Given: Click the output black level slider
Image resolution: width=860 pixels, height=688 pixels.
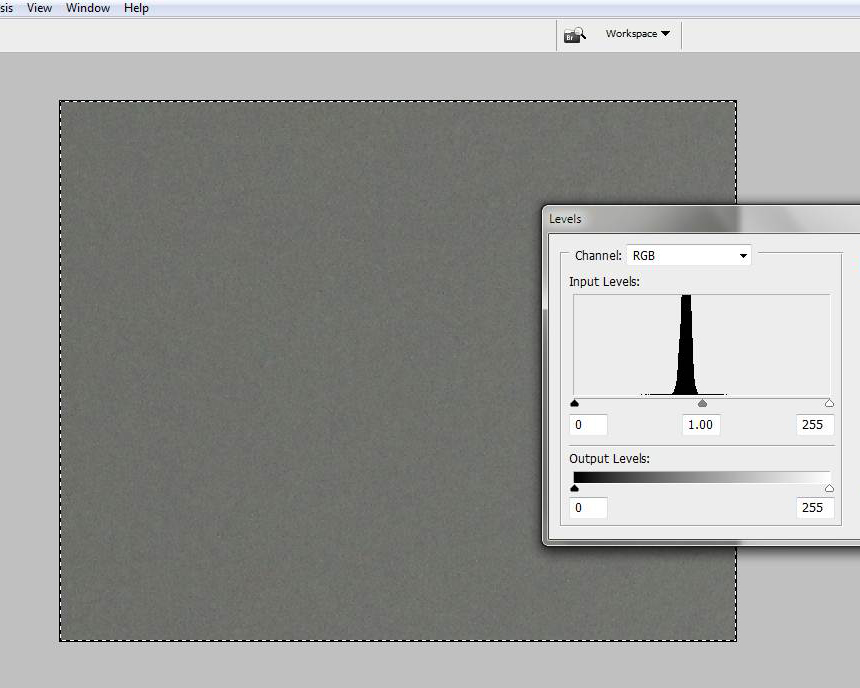Looking at the screenshot, I should [x=574, y=488].
